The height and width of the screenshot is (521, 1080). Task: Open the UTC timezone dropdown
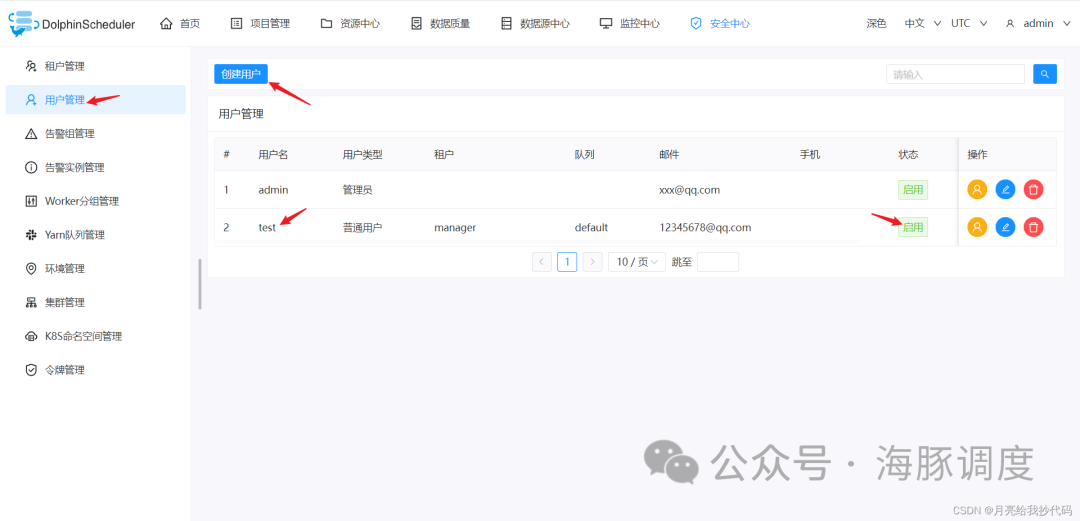[969, 23]
